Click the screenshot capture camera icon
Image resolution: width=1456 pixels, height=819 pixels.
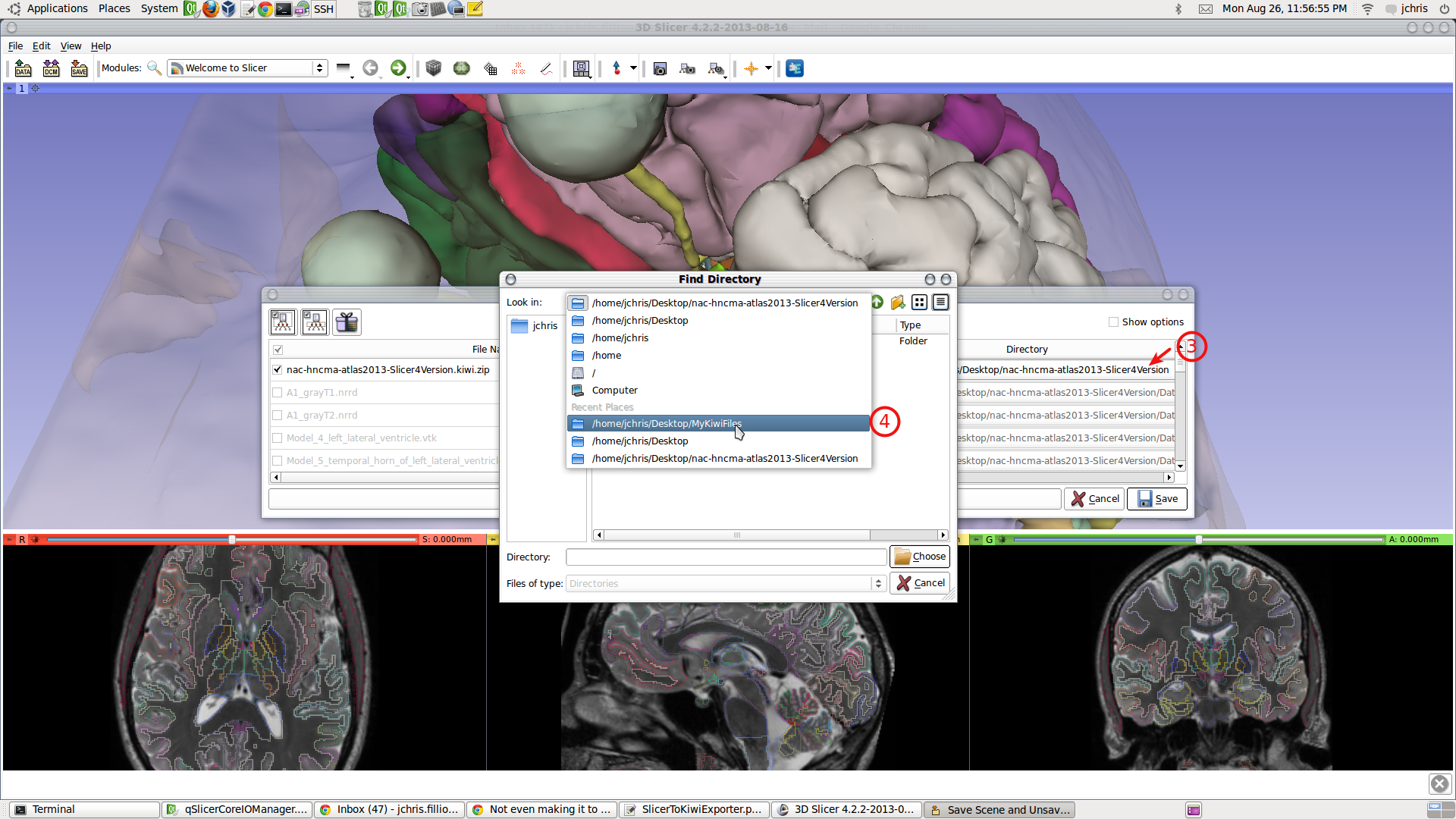coord(660,68)
